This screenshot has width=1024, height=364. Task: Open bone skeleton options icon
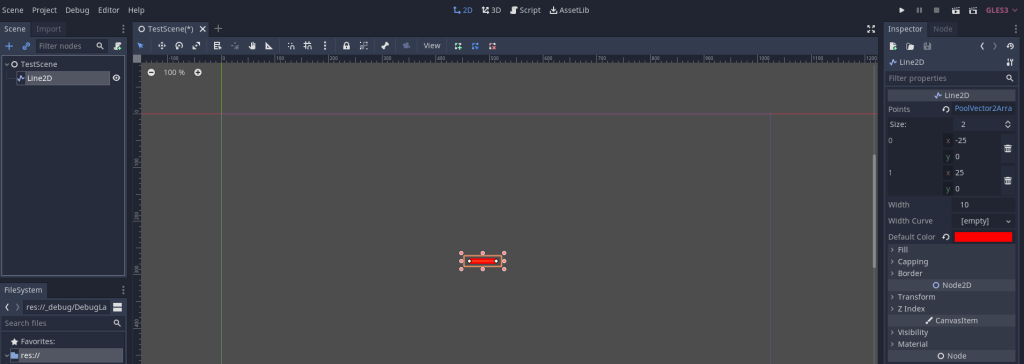385,46
